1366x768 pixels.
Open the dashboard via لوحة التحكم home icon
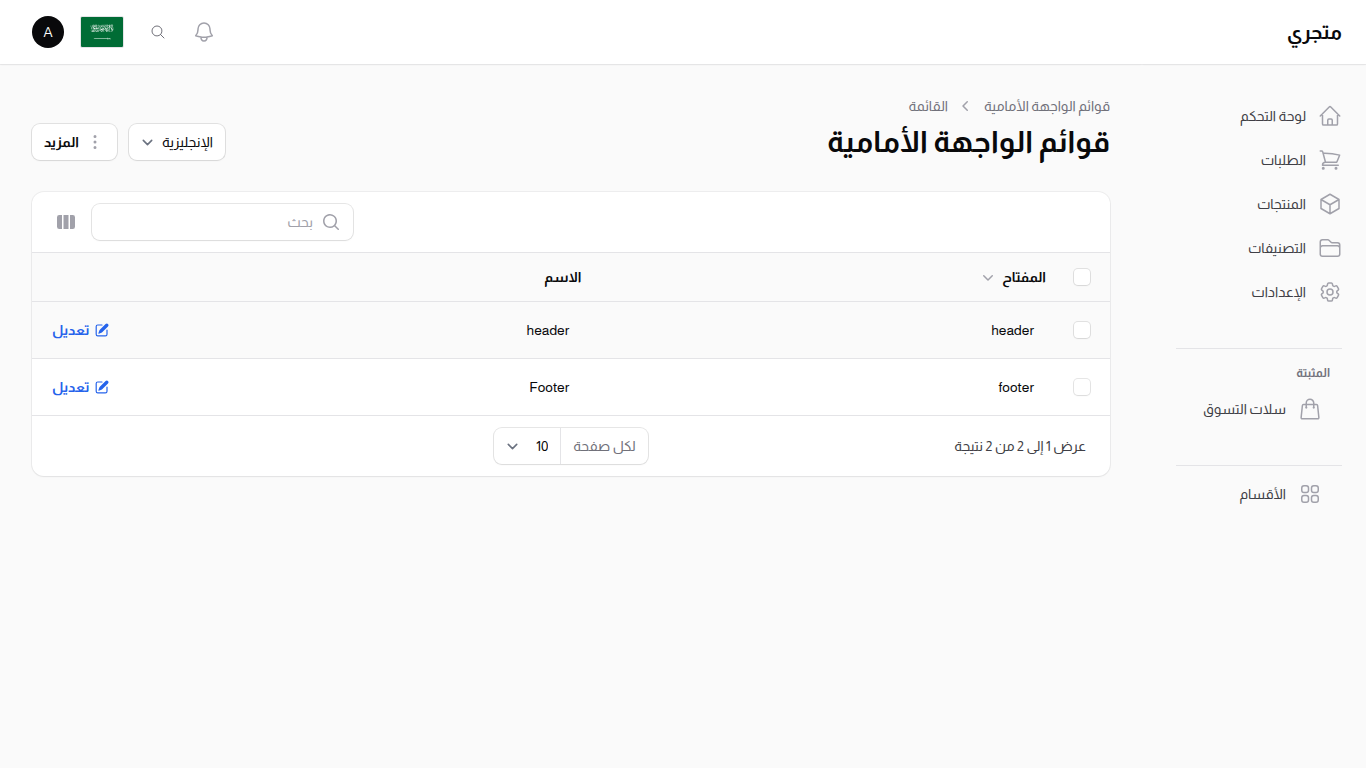point(1330,115)
